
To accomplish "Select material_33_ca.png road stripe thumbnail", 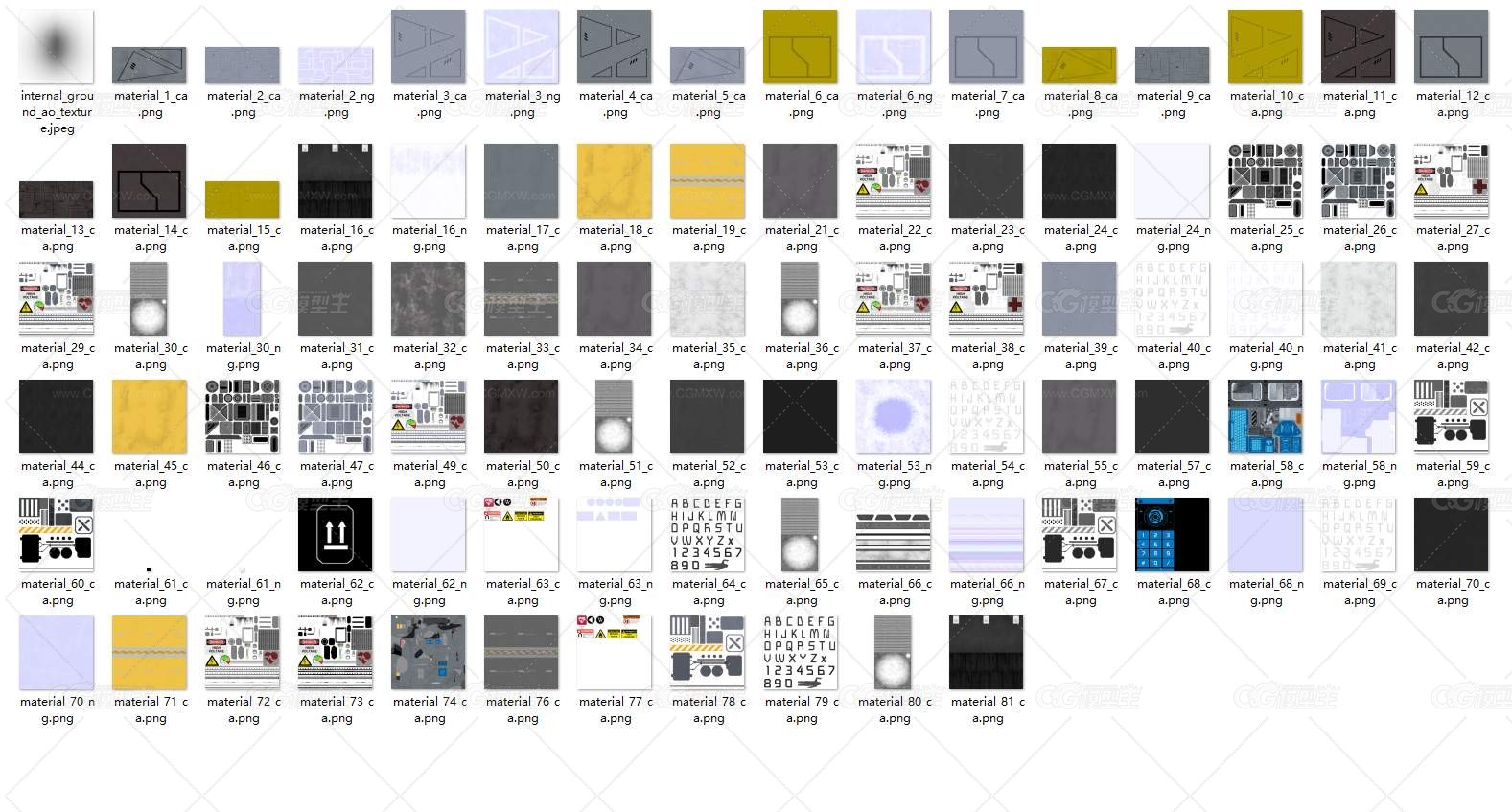I will click(522, 298).
